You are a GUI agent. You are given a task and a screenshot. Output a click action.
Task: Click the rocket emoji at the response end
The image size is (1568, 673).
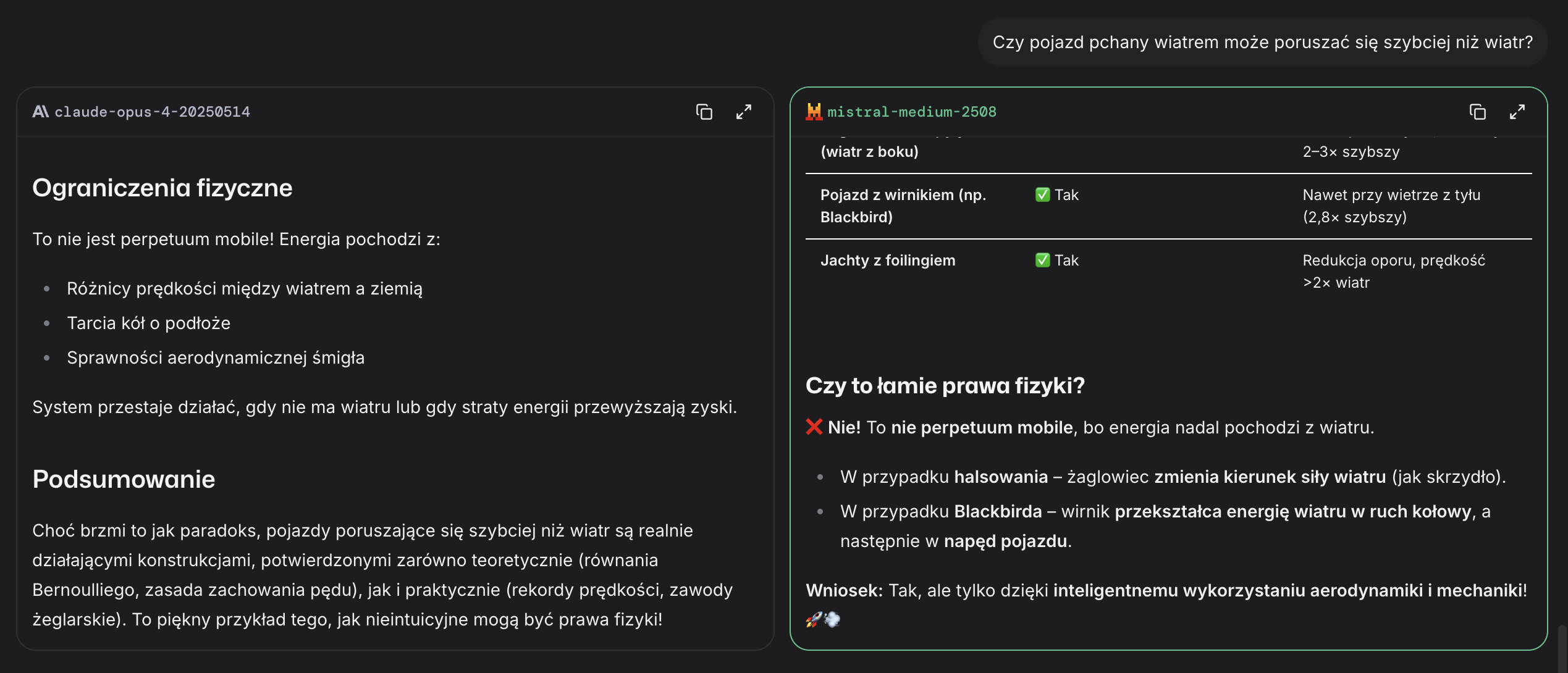814,619
